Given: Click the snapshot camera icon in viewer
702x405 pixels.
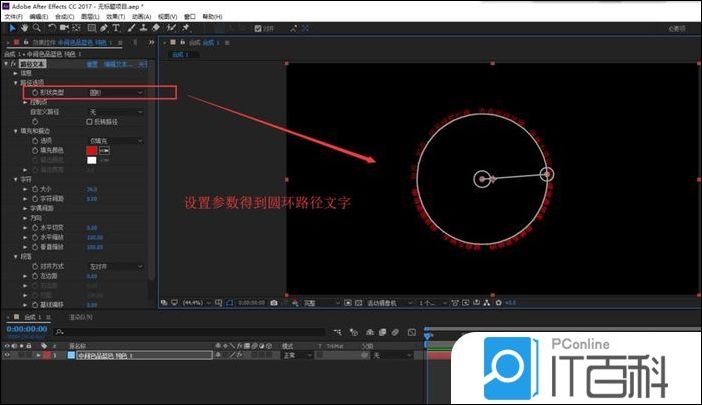Looking at the screenshot, I should click(274, 303).
